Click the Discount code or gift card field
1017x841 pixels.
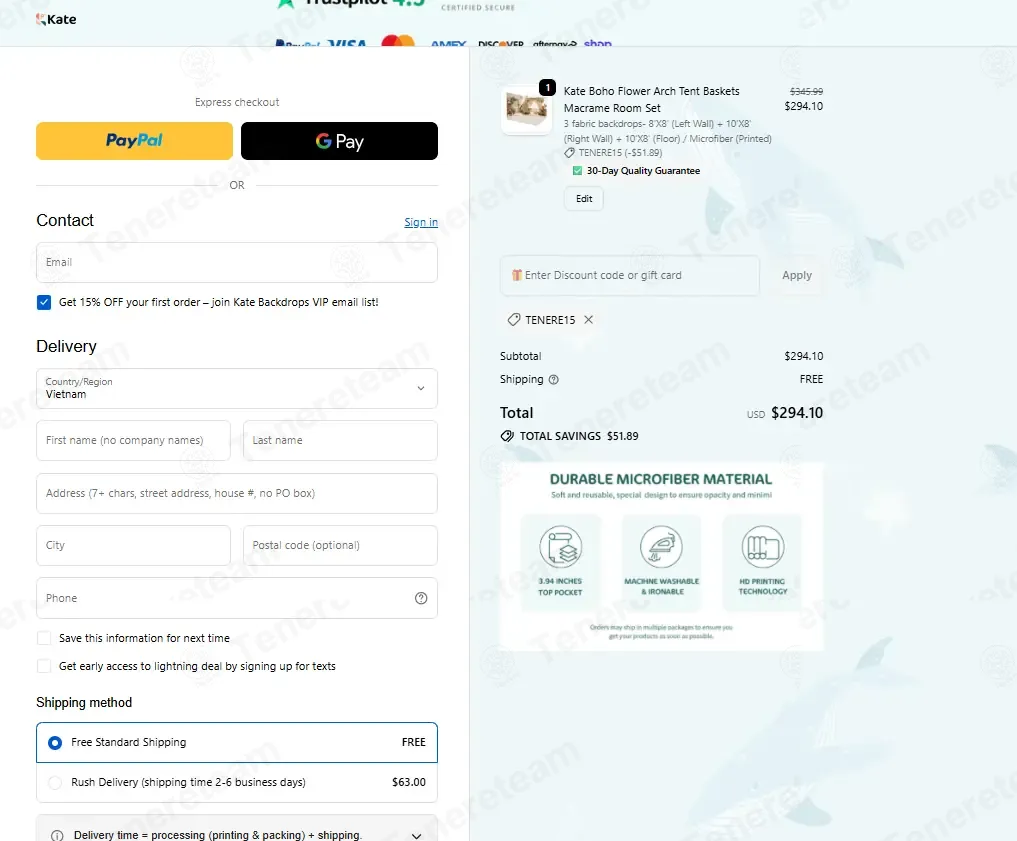[629, 275]
